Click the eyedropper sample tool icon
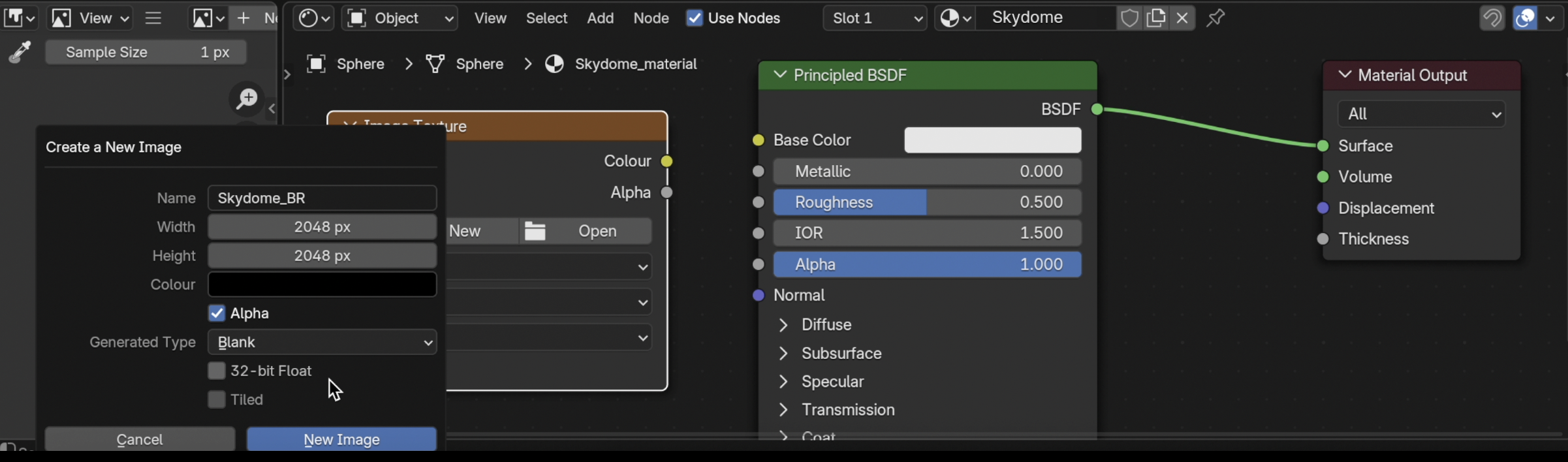 click(x=20, y=52)
